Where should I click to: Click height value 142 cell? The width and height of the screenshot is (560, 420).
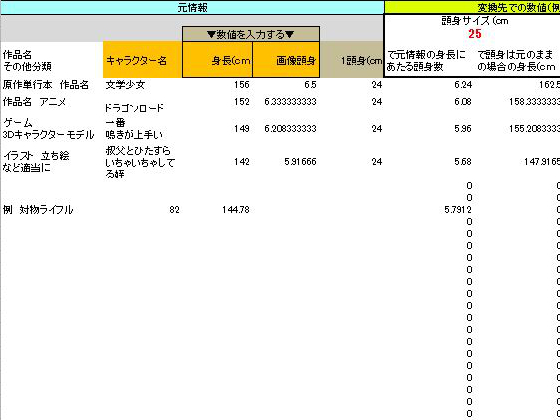click(x=217, y=162)
